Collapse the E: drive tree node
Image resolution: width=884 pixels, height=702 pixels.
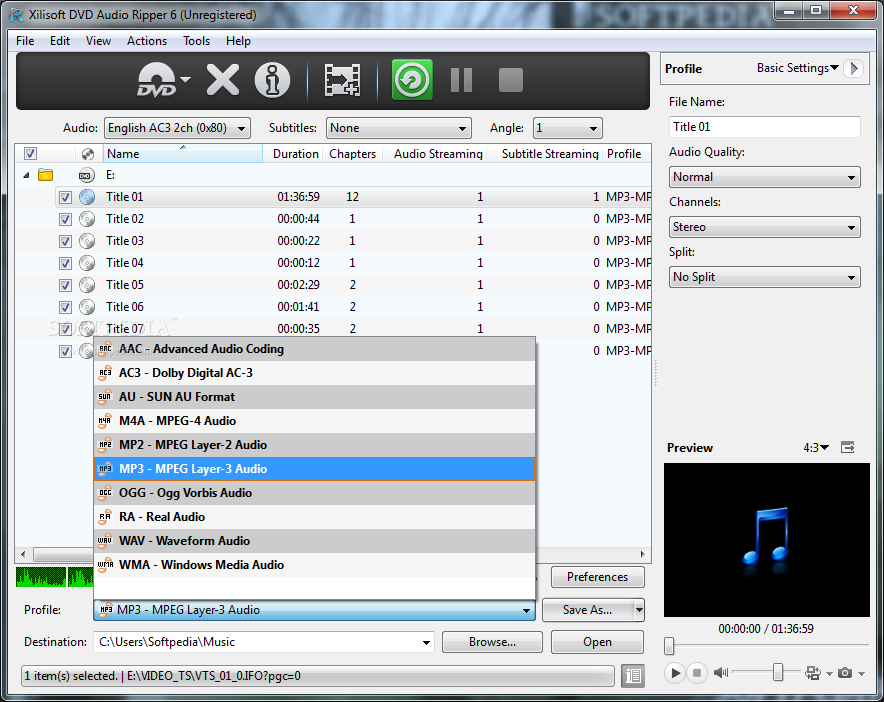click(26, 175)
